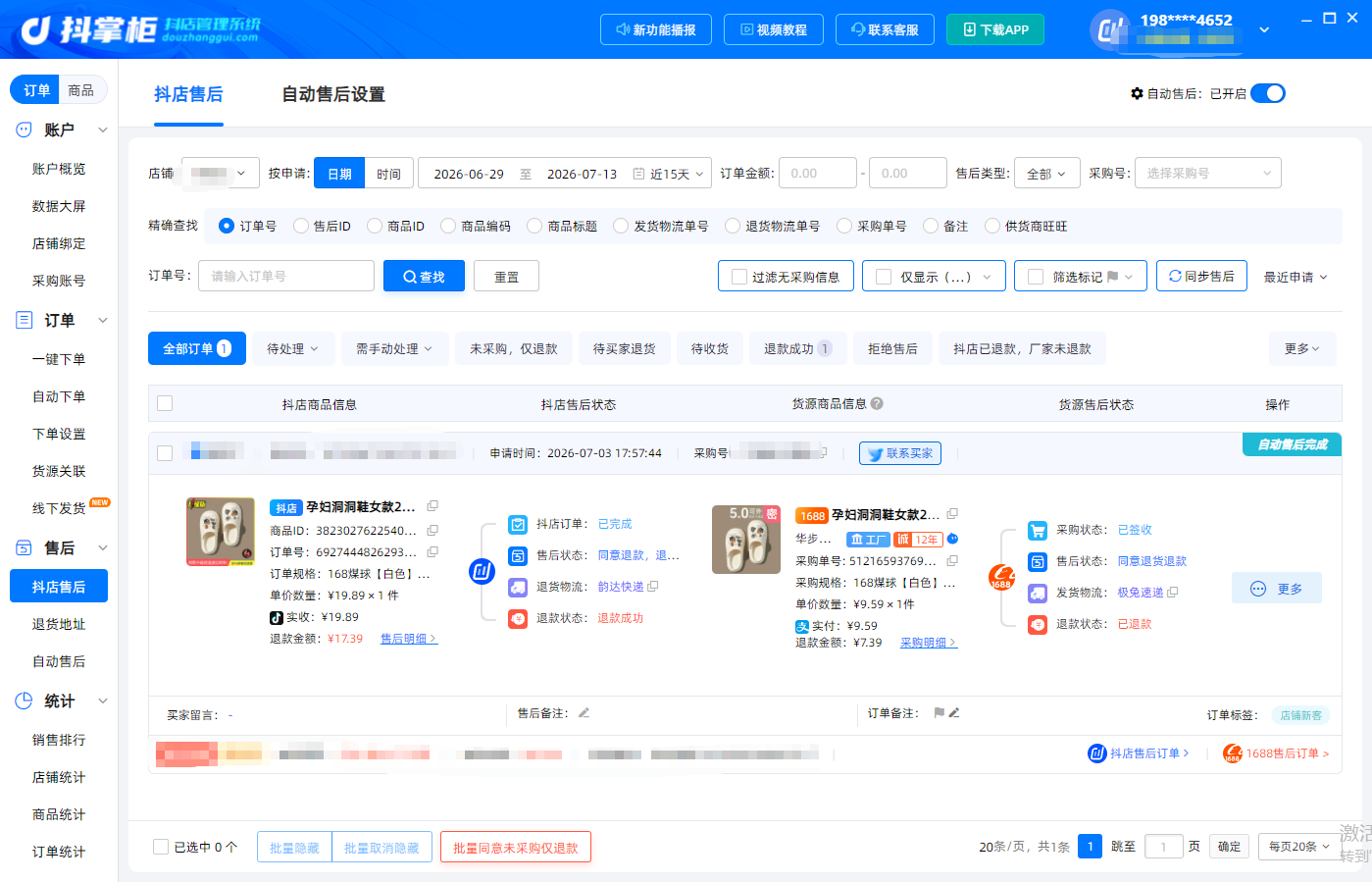Open the 售后类型 全部 dropdown
Viewport: 1372px width, 882px height.
[x=1047, y=174]
